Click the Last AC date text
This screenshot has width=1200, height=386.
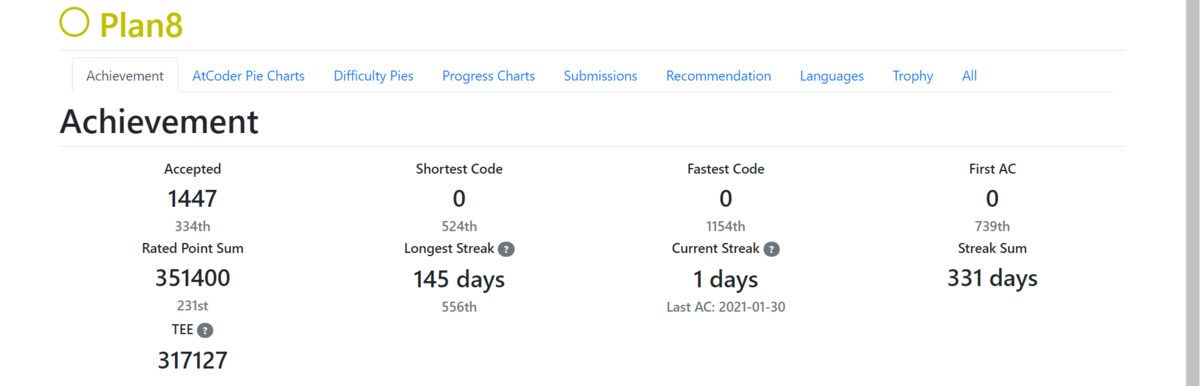pos(726,307)
